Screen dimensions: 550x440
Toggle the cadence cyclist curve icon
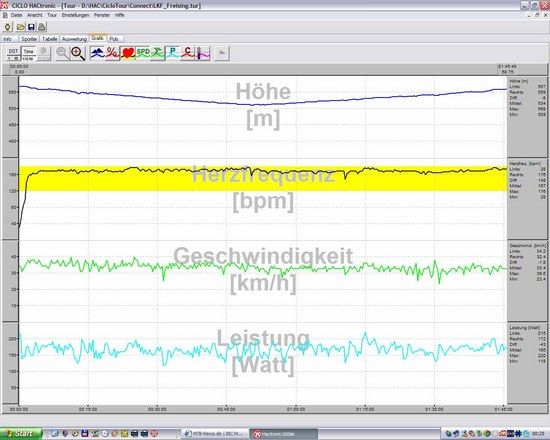(x=158, y=53)
